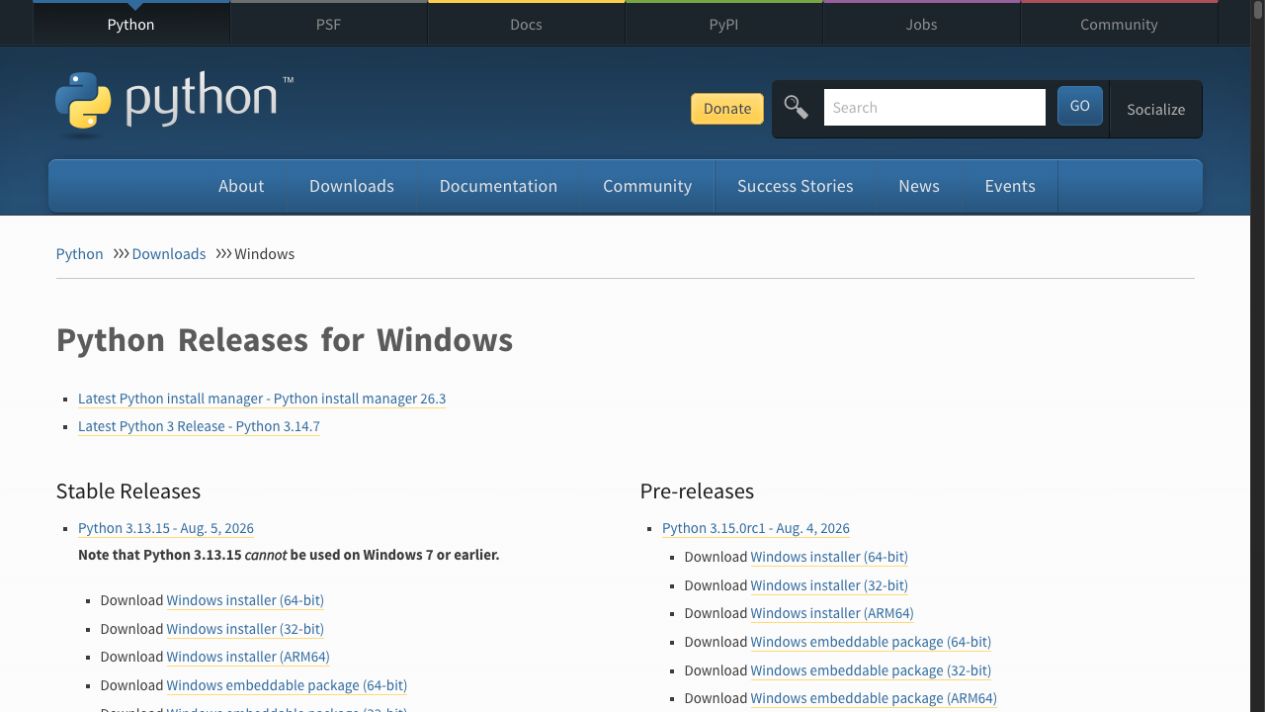The height and width of the screenshot is (712, 1265).
Task: Open the News navigation item
Action: point(919,186)
